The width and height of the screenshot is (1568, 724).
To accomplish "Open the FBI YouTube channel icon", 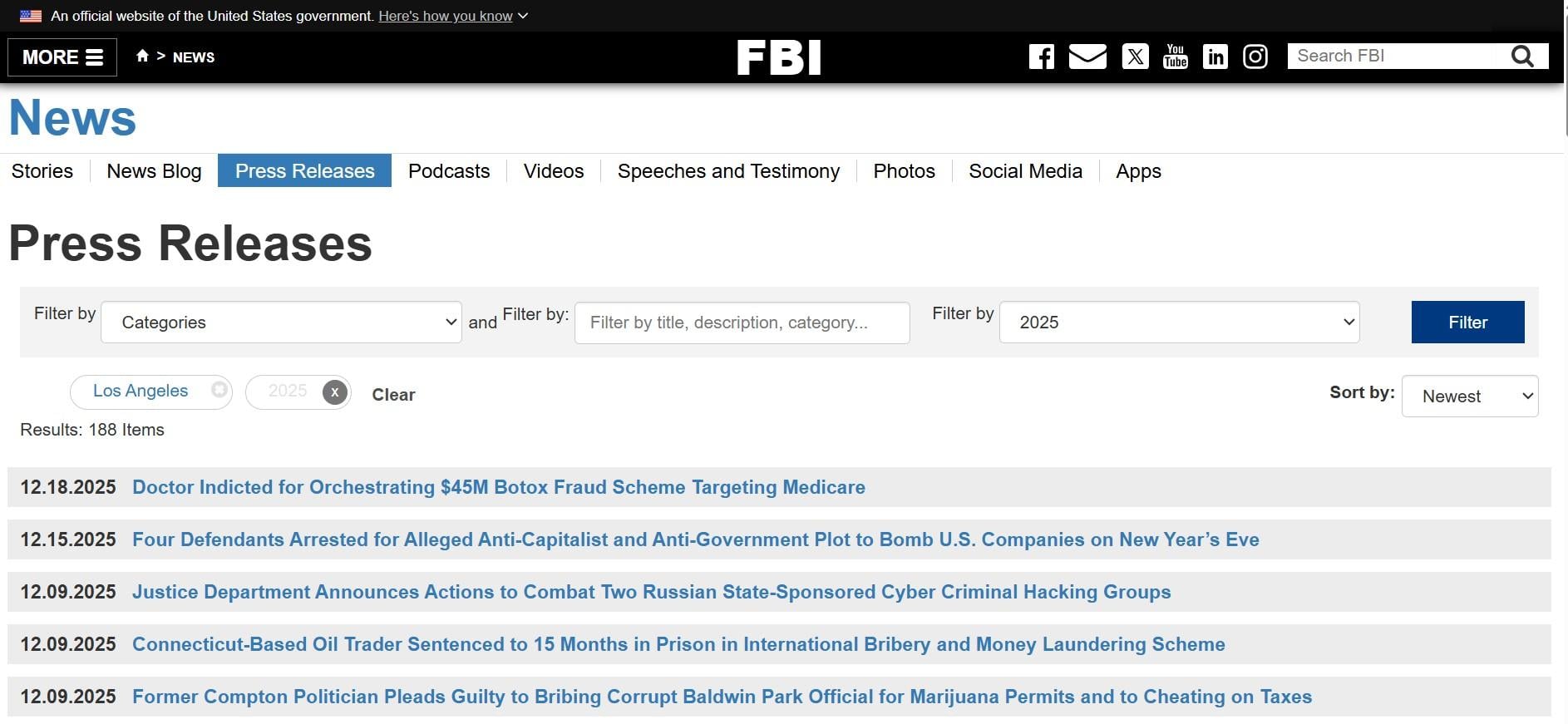I will (1175, 57).
